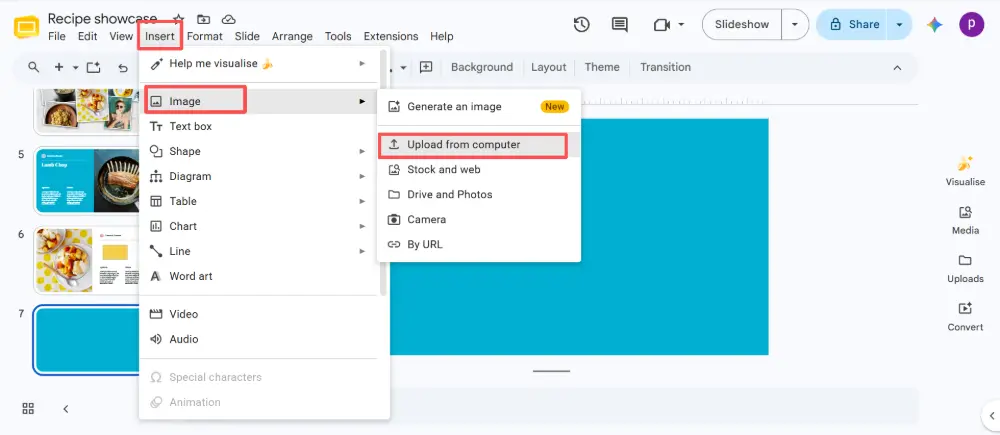Screen dimensions: 1000x435
Task: Expand the Shape submenu
Action: click(x=259, y=151)
